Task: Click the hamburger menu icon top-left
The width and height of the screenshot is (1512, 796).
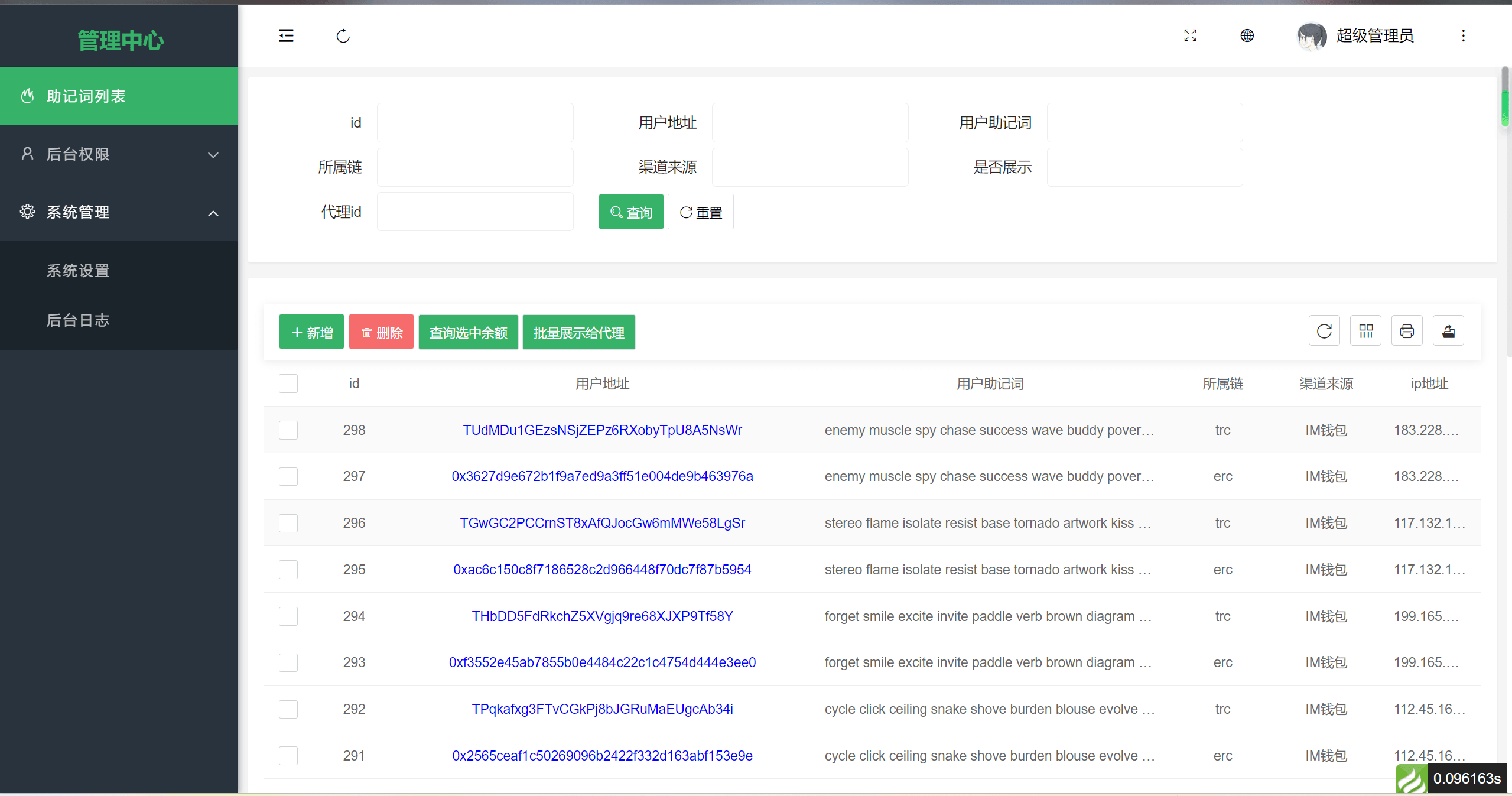Action: pos(286,35)
